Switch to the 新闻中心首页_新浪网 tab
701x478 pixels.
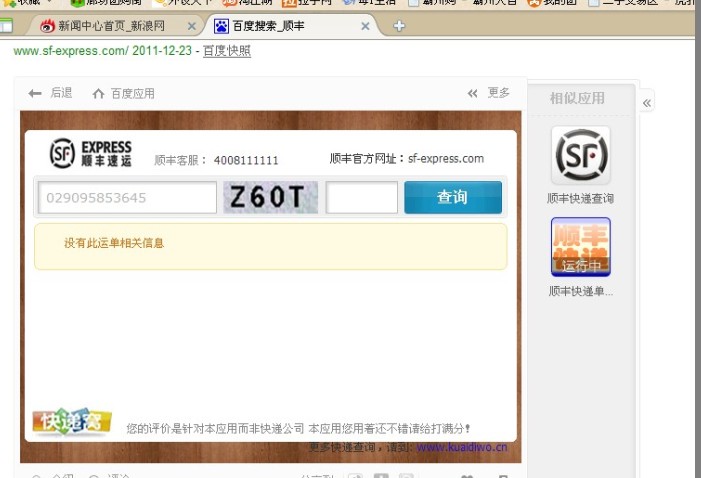(112, 26)
